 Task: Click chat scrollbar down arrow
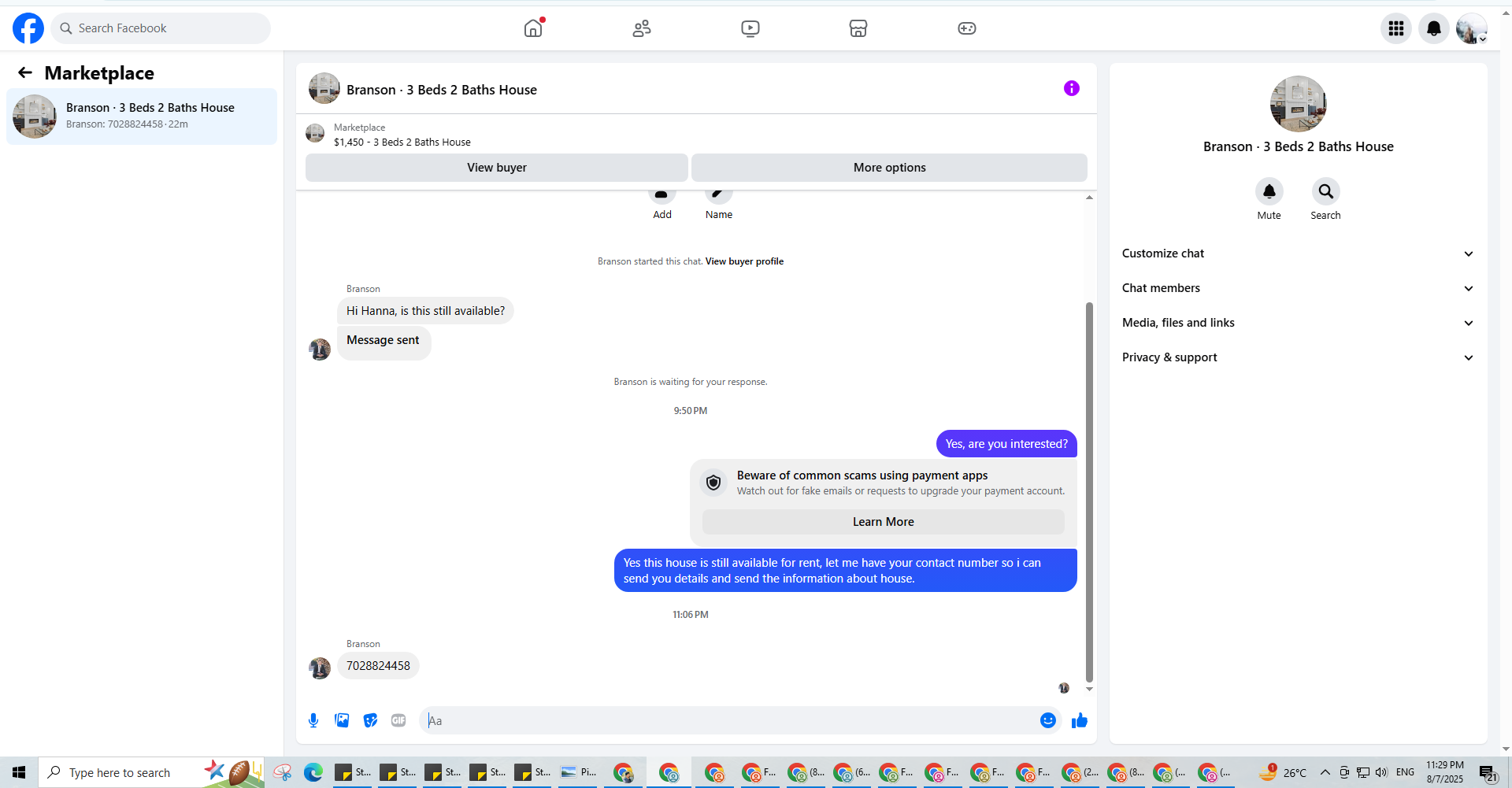coord(1089,689)
